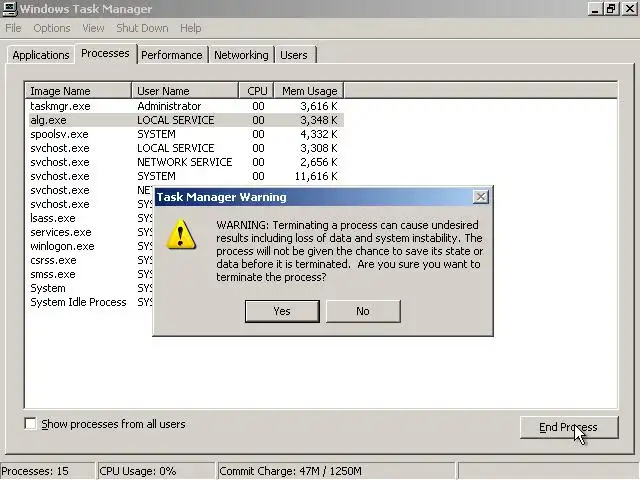Close the Windows Task Manager window
Viewport: 640px width, 480px height.
click(x=629, y=9)
